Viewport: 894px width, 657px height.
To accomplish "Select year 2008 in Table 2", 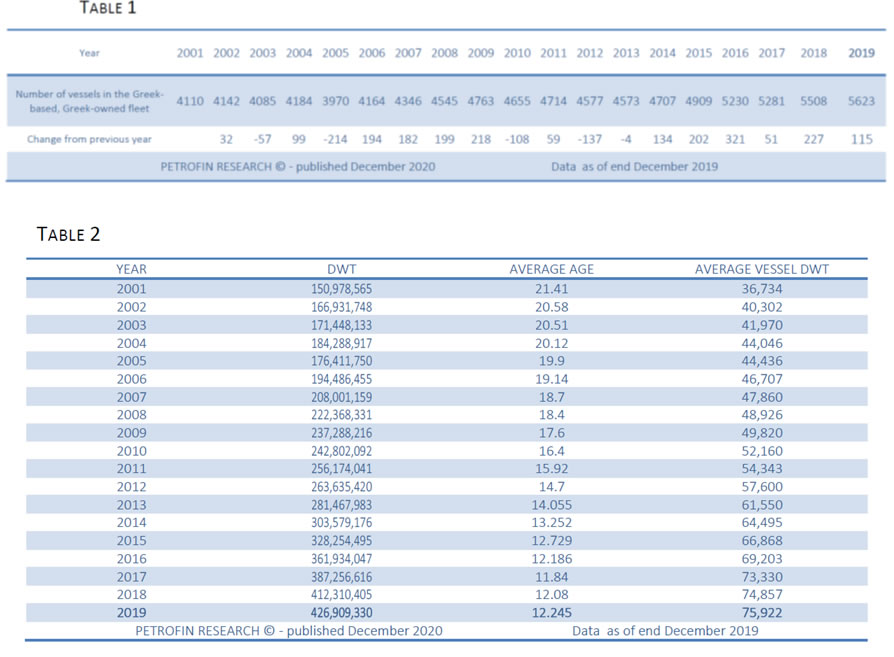I will click(132, 415).
